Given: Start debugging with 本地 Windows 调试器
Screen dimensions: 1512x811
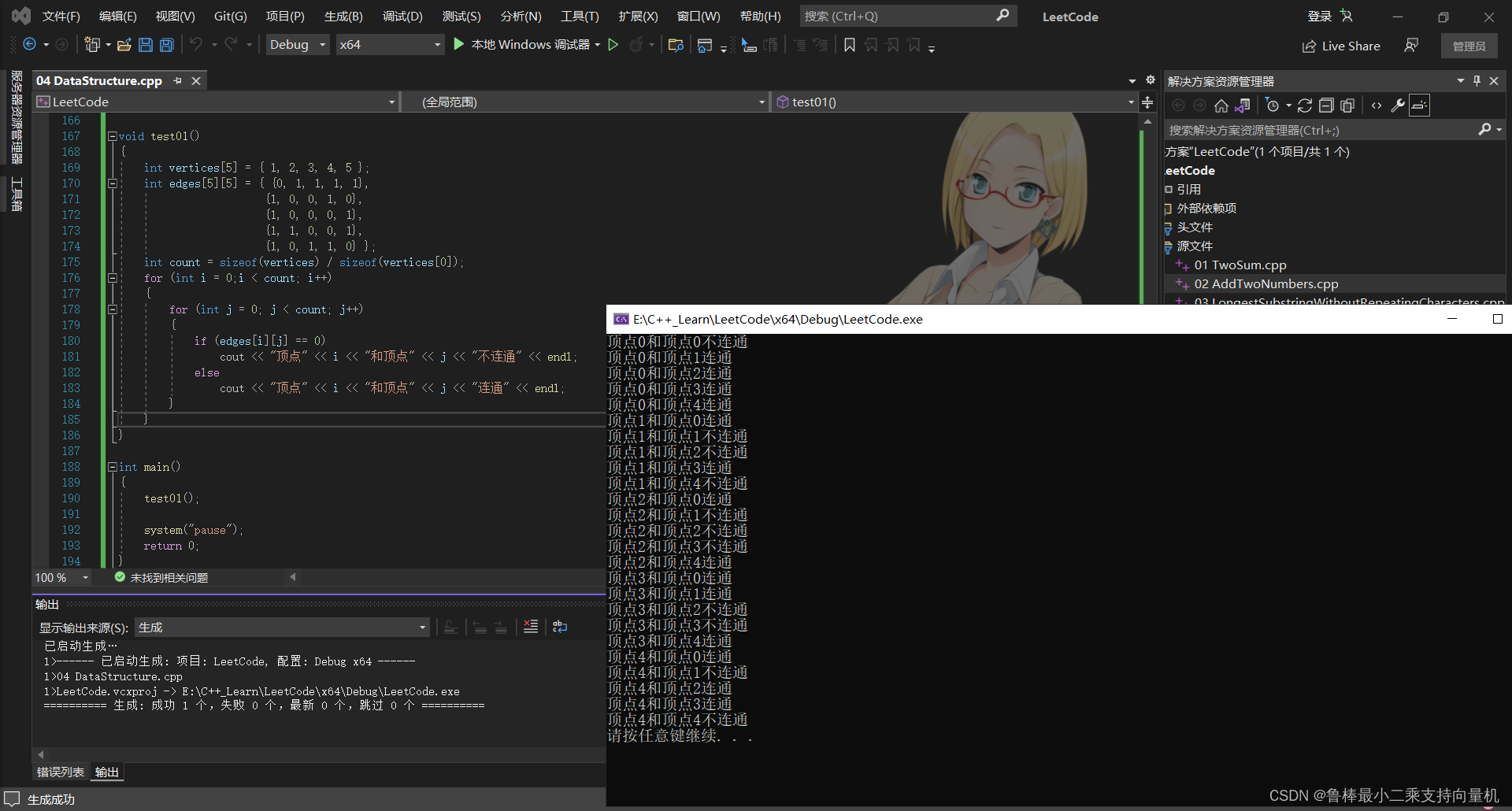Looking at the screenshot, I should coord(522,45).
